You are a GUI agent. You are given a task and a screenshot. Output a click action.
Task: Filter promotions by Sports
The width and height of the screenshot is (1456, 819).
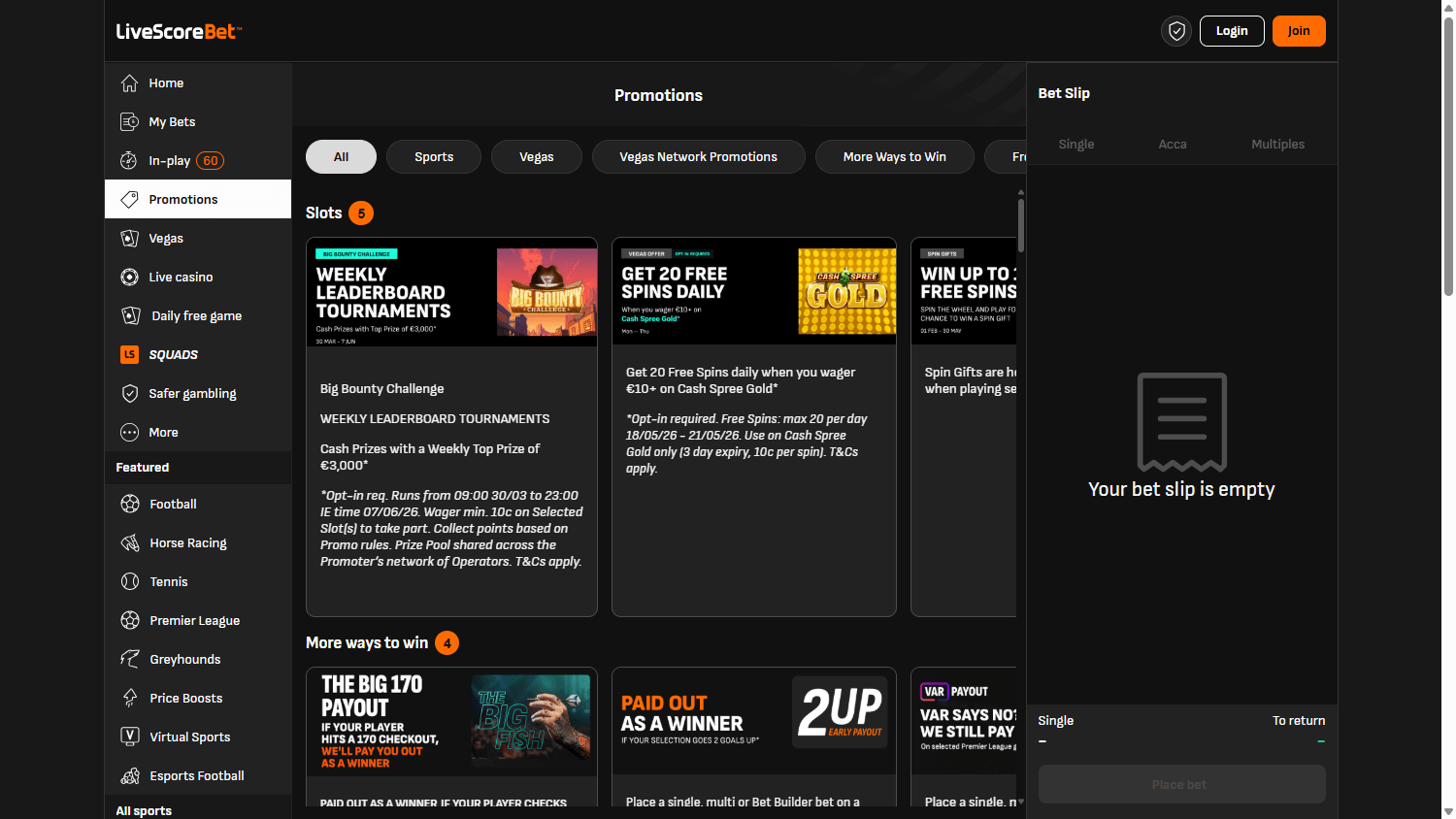click(x=434, y=156)
